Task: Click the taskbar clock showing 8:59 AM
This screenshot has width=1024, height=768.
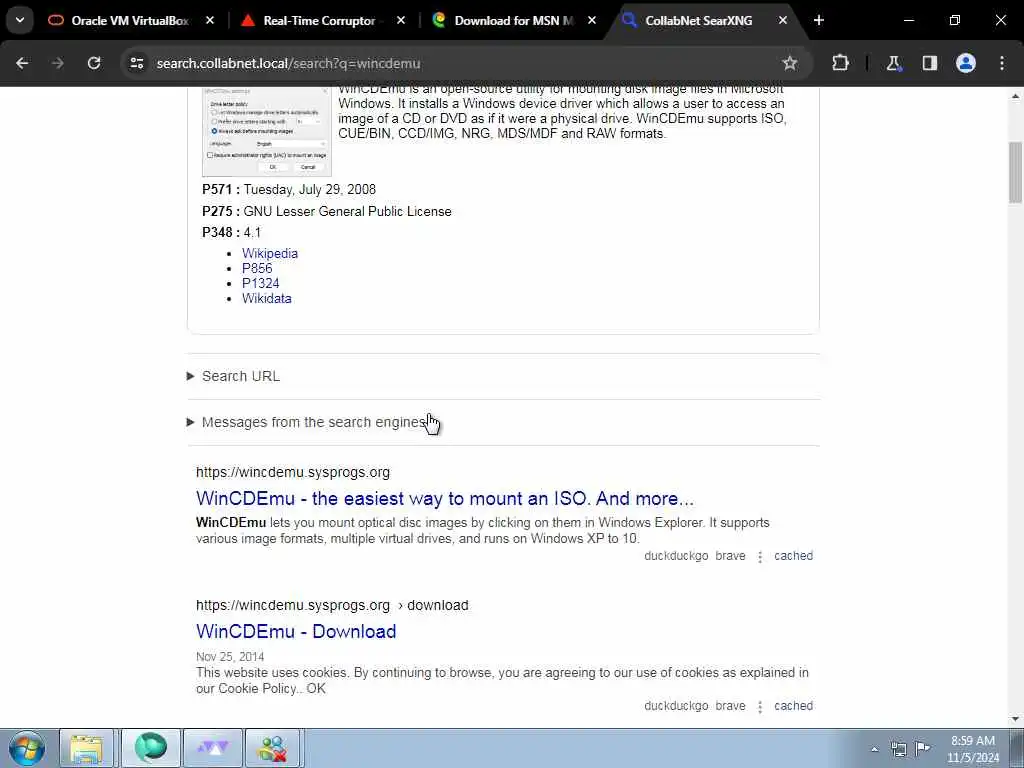Action: 973,749
